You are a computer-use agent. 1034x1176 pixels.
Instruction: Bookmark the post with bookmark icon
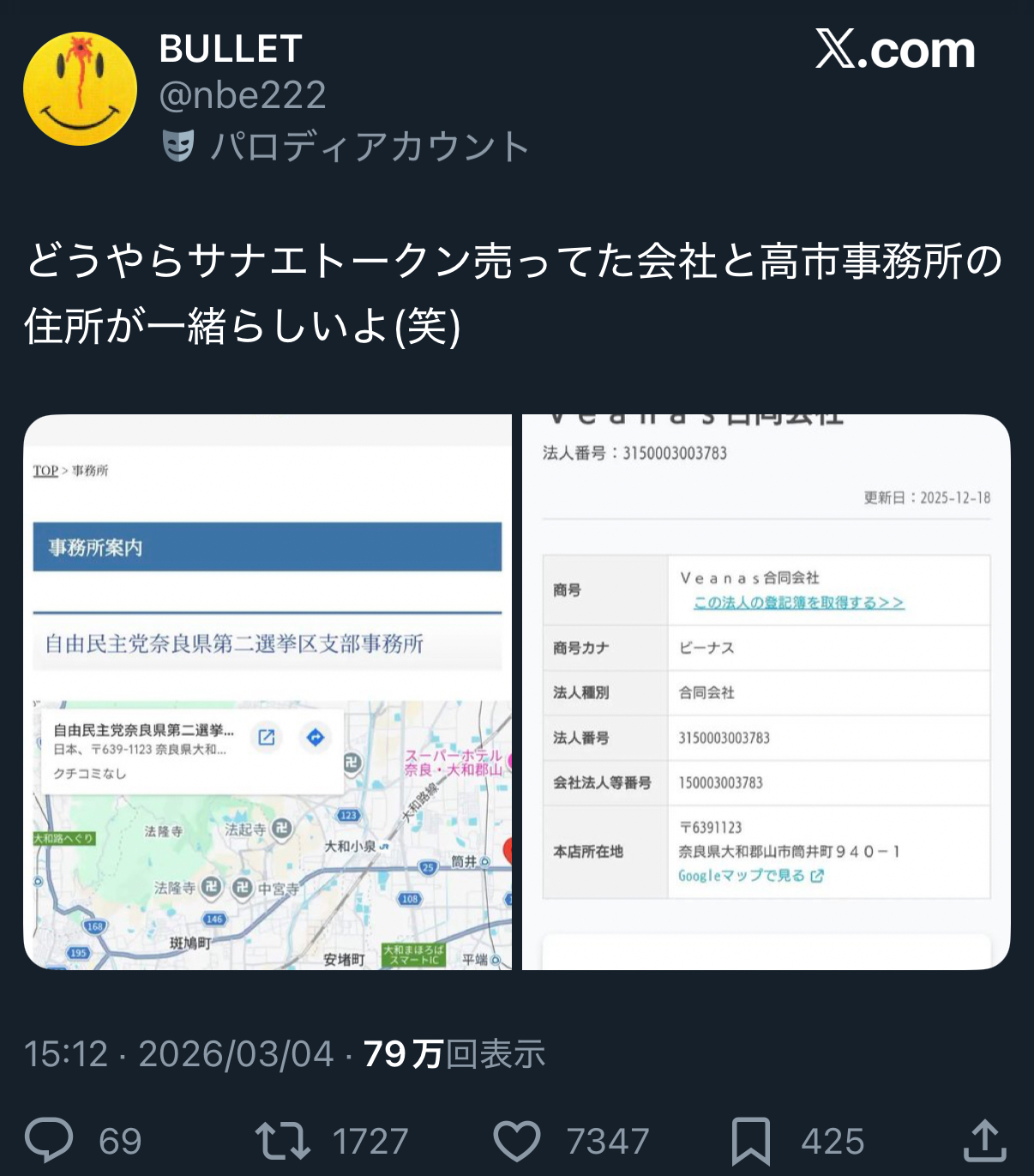pos(751,1142)
